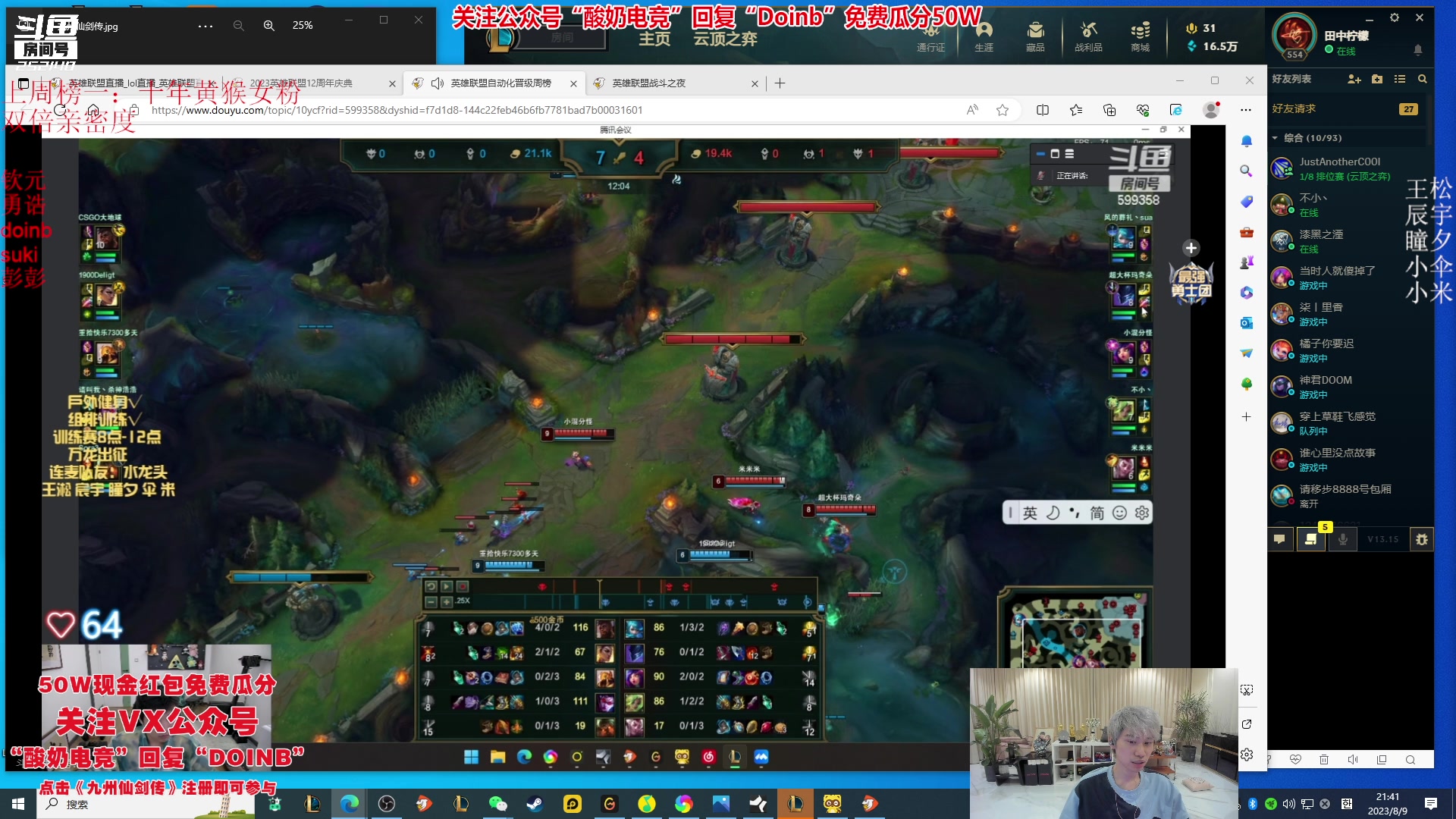This screenshot has width=1456, height=819.
Task: Search the friend list
Action: click(1423, 79)
